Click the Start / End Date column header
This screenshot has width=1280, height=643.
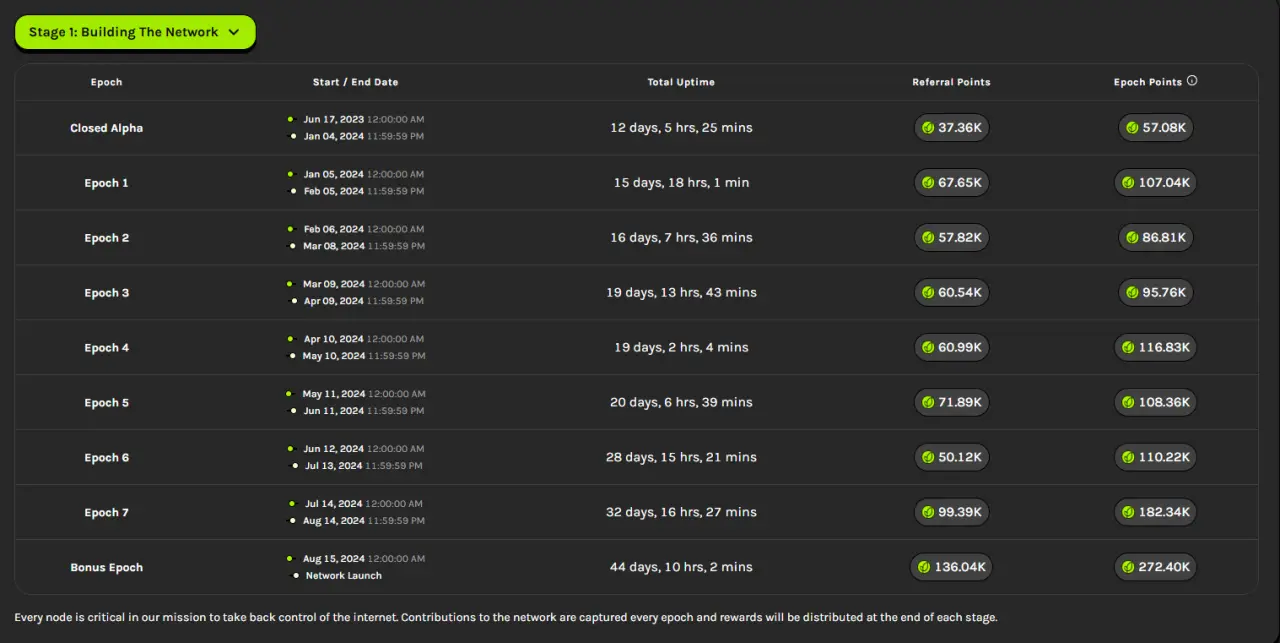coord(355,82)
